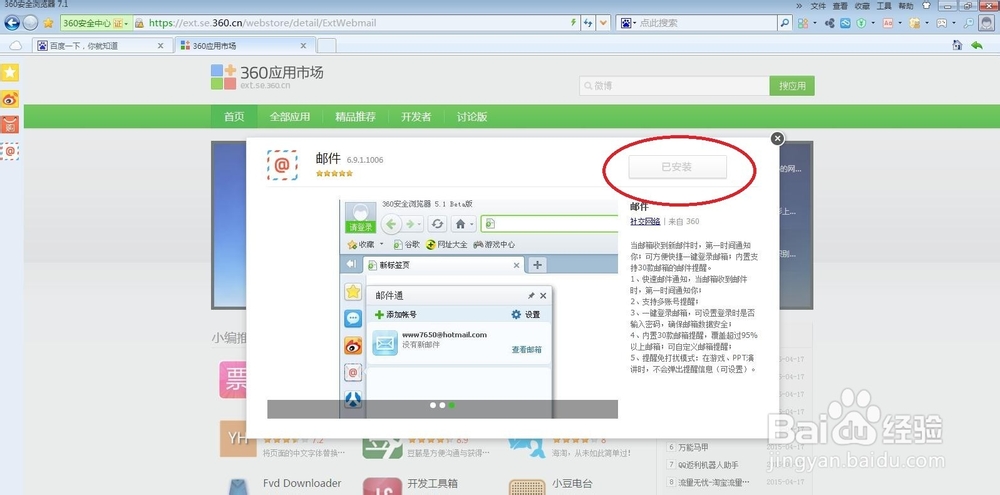The width and height of the screenshot is (1000, 495).
Task: Click the magnifier search button beside search box
Action: coord(785,23)
